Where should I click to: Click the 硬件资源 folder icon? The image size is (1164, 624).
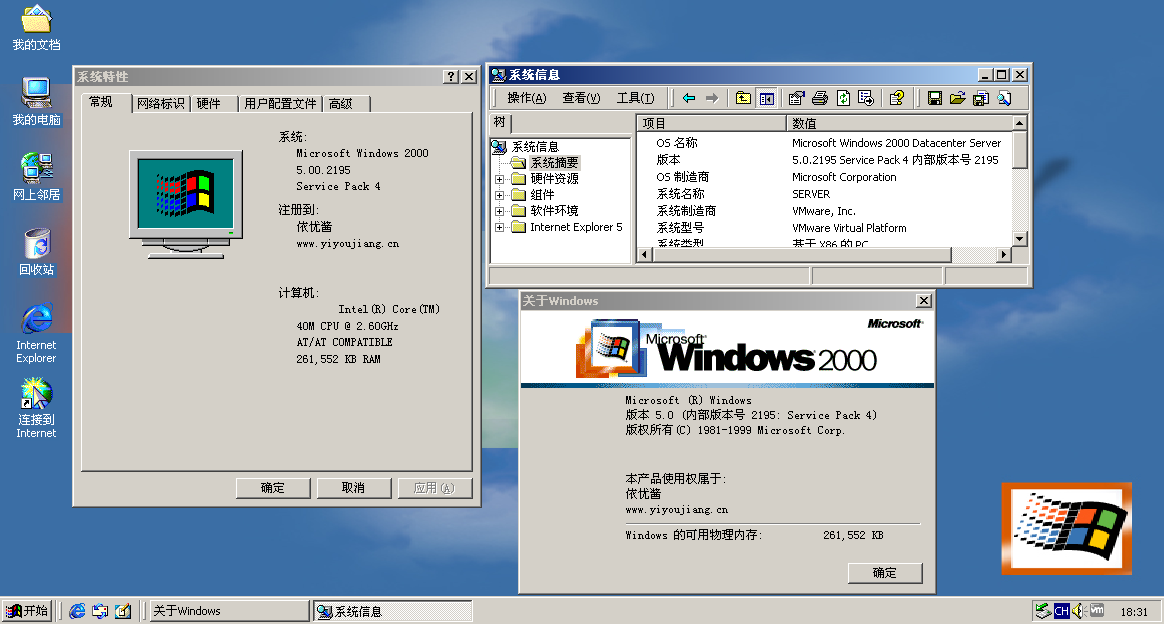click(518, 179)
